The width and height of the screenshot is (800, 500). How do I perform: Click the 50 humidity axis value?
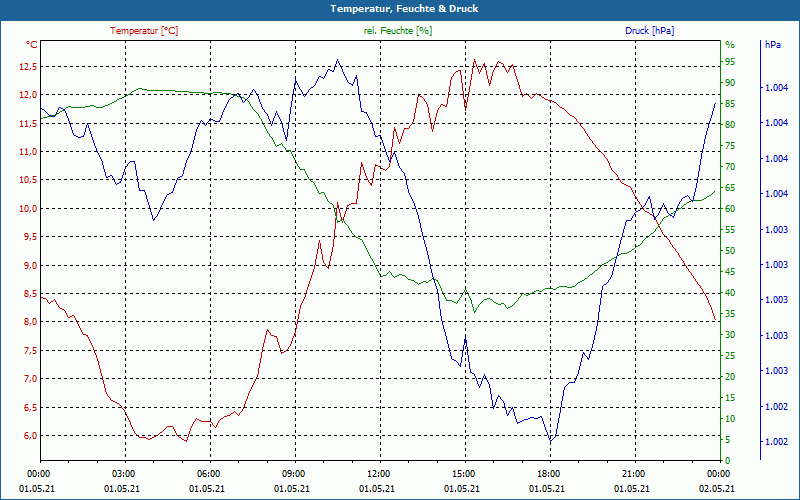tap(730, 251)
